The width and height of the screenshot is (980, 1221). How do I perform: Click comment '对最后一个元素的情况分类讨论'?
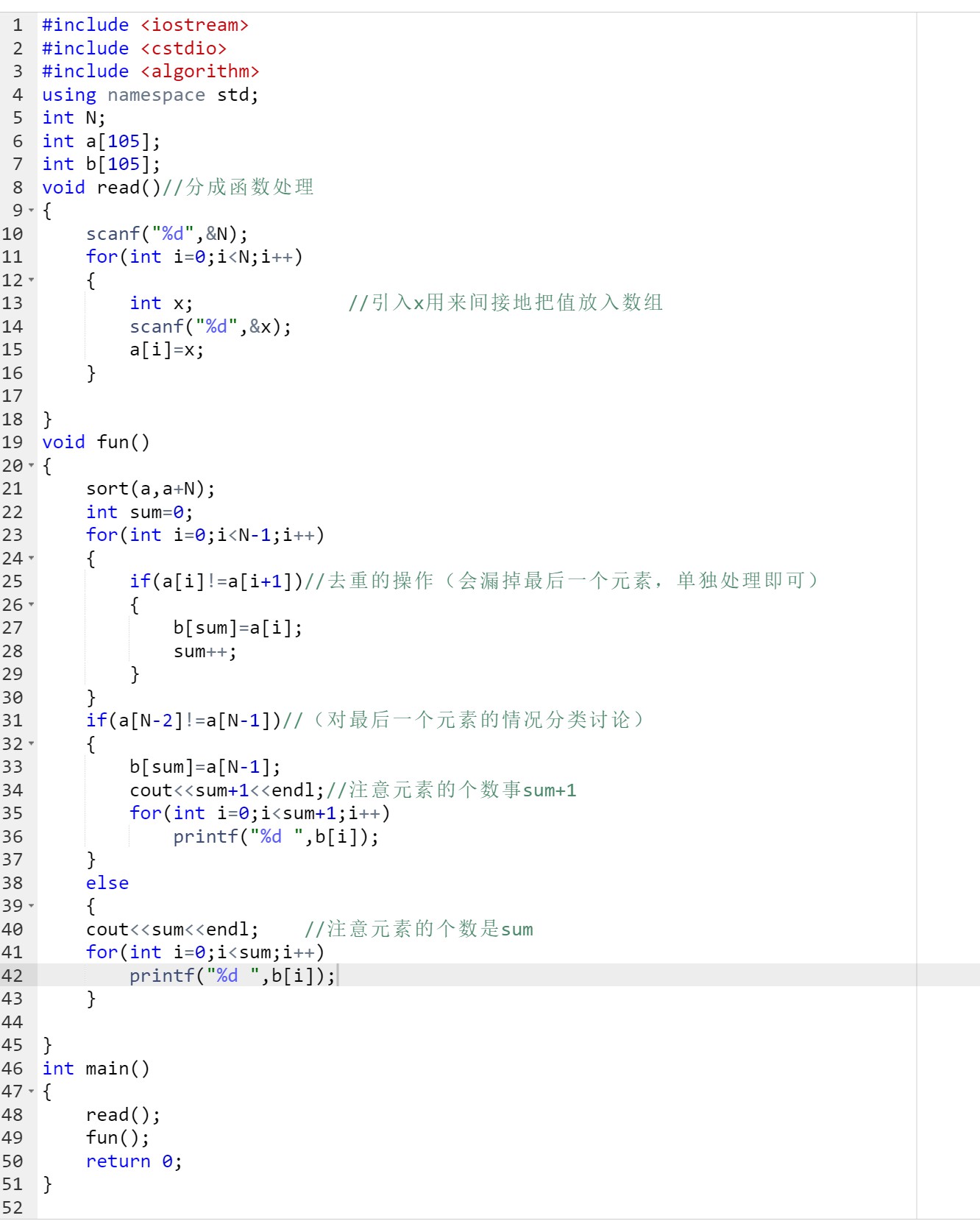point(478,721)
